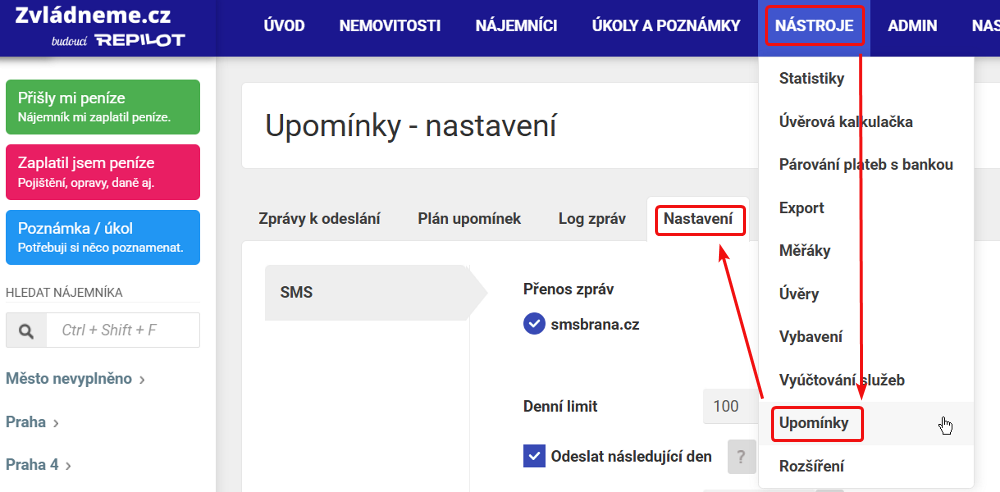Choose Upomínky from the dropdown menu
This screenshot has height=492, width=1000.
coord(813,423)
